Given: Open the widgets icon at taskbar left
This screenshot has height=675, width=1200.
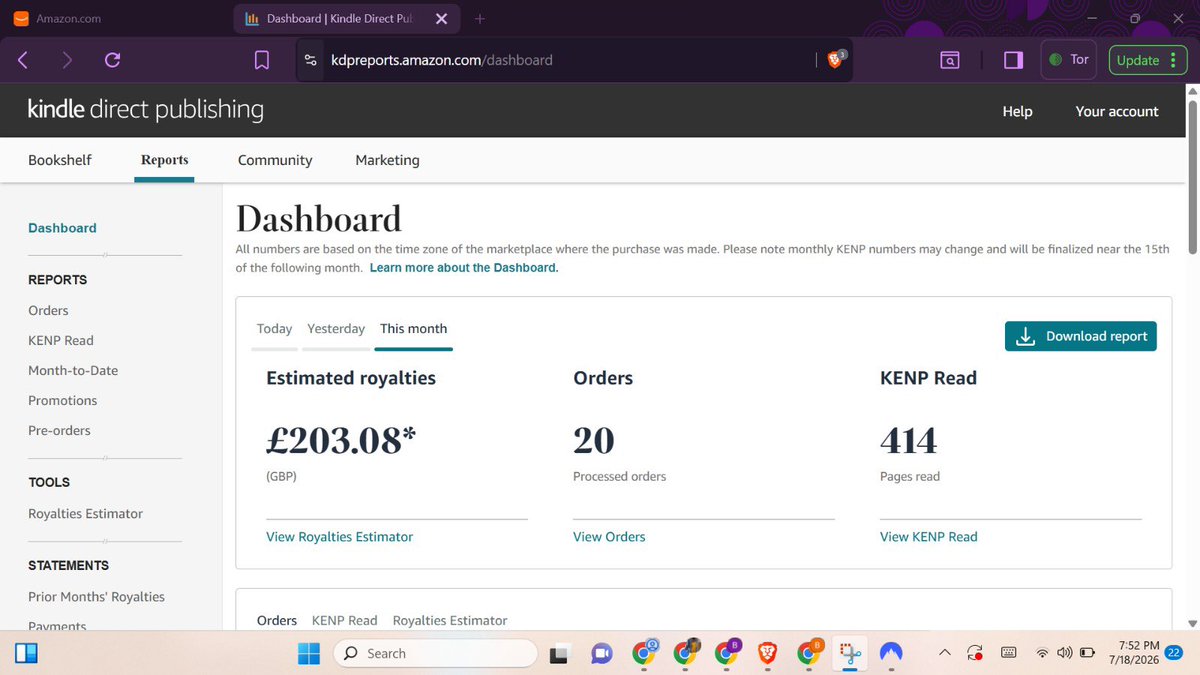Looking at the screenshot, I should pos(26,653).
